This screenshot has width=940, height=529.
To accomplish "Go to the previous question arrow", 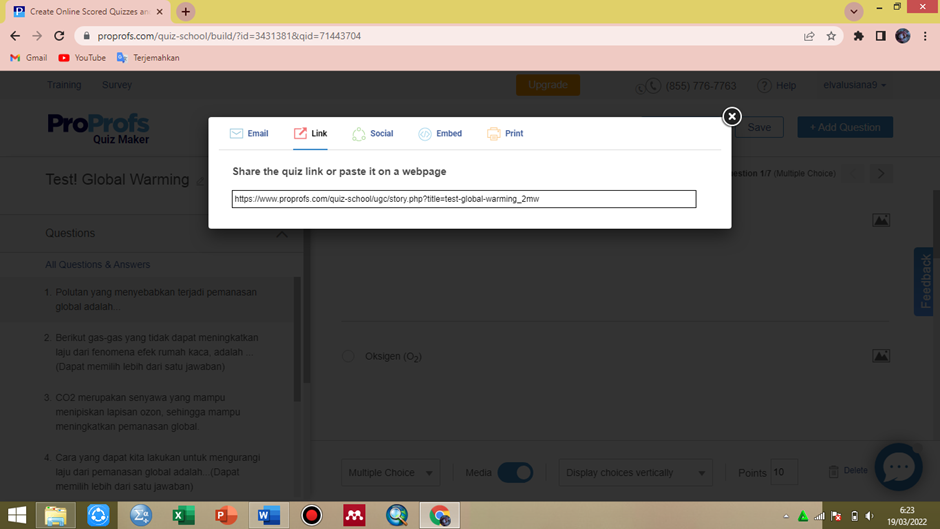I will coord(853,174).
